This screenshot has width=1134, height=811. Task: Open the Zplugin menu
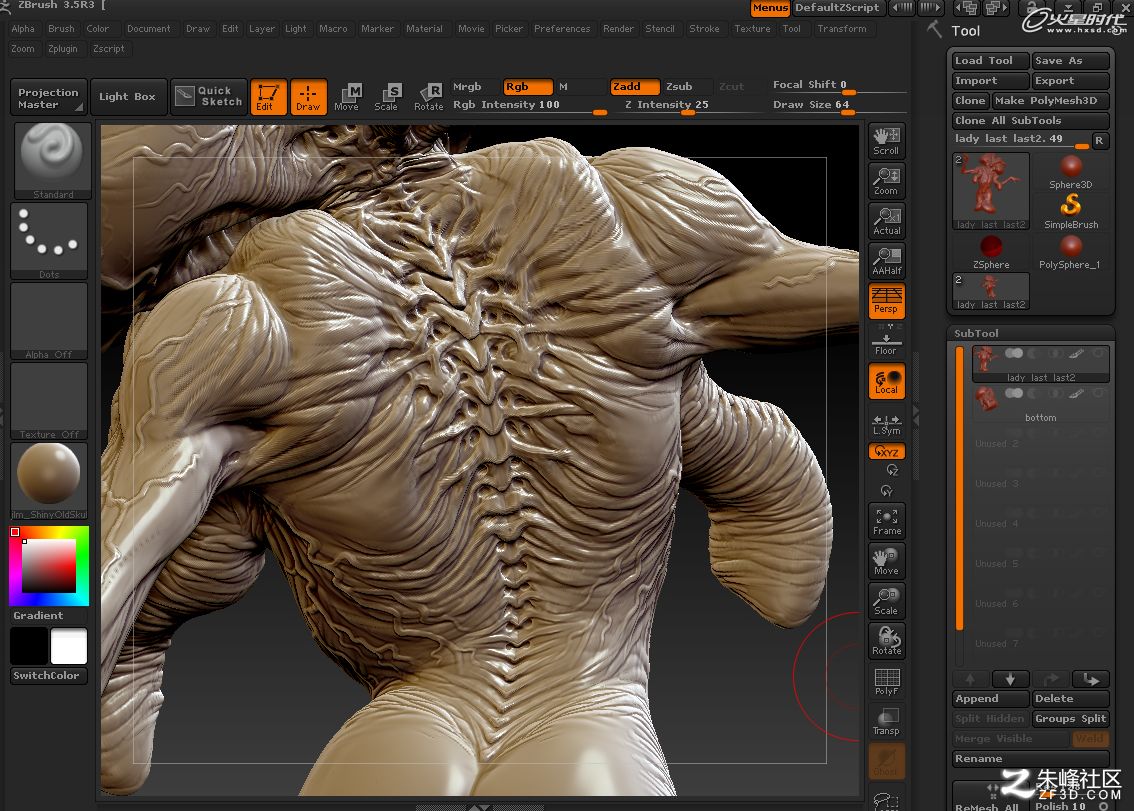pos(63,48)
